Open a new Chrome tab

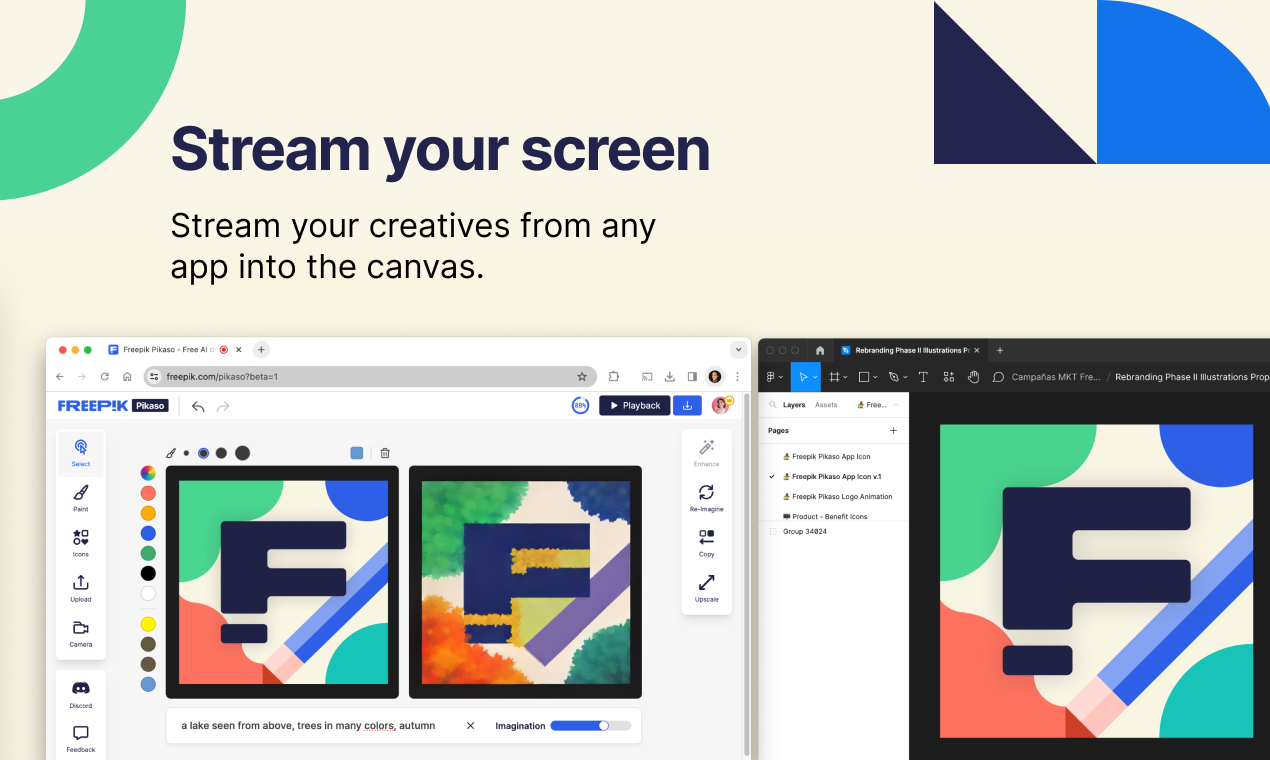261,350
